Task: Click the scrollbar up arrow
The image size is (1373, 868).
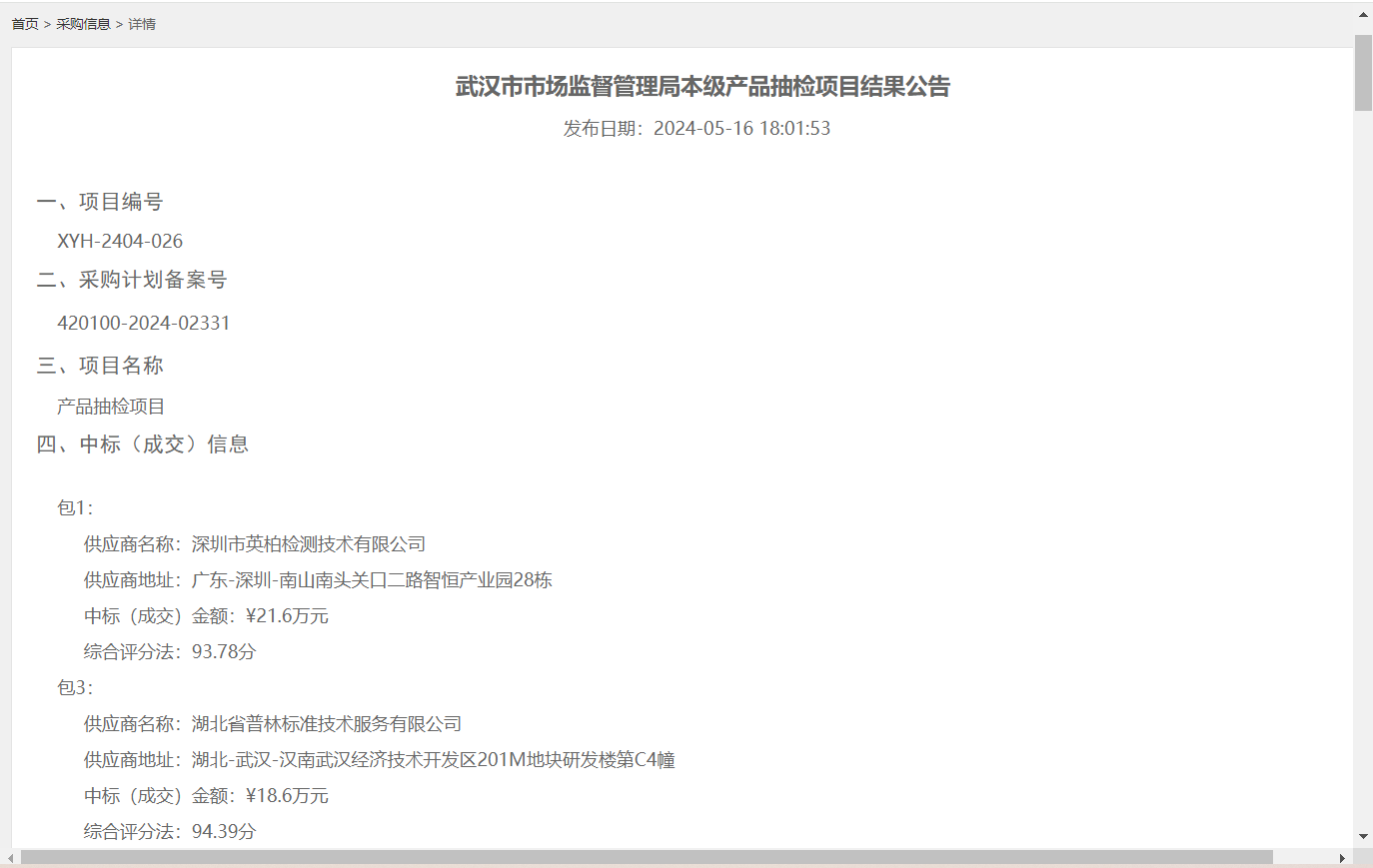Action: point(1363,14)
